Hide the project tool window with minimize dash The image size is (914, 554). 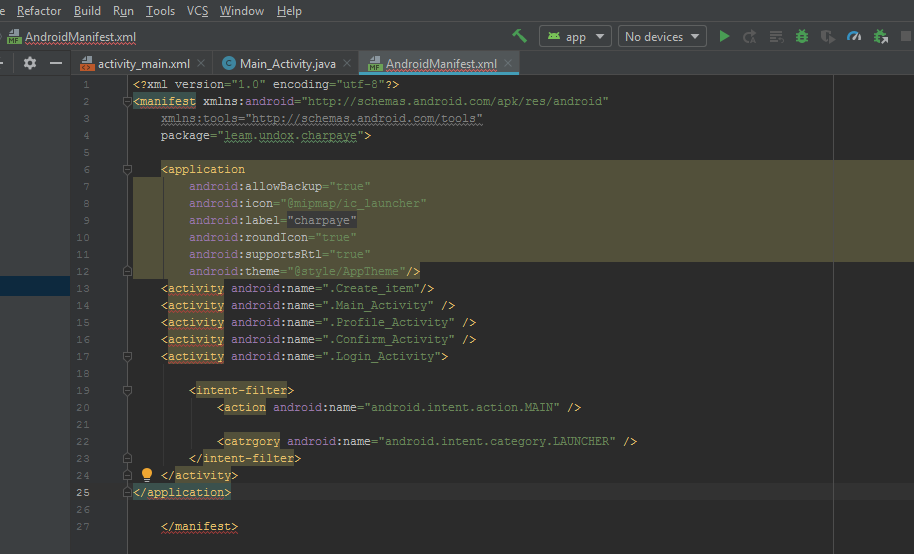point(56,63)
